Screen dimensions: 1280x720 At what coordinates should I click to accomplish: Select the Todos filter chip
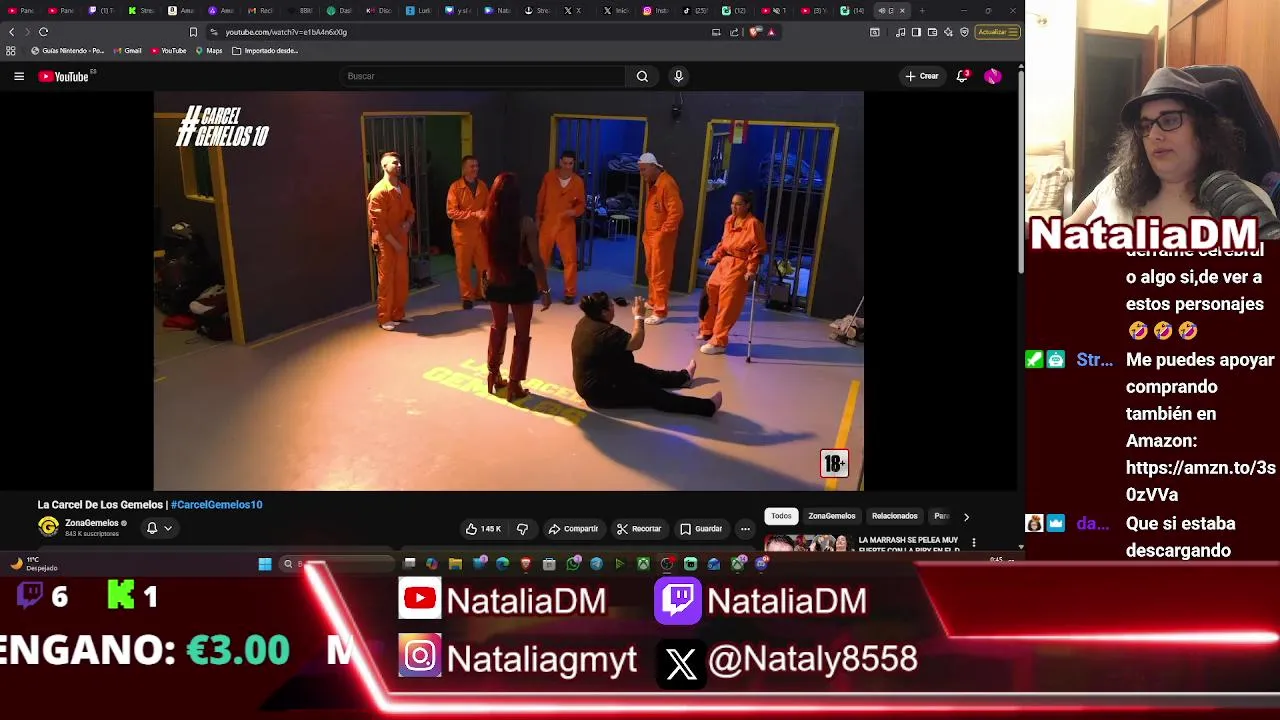[x=781, y=516]
